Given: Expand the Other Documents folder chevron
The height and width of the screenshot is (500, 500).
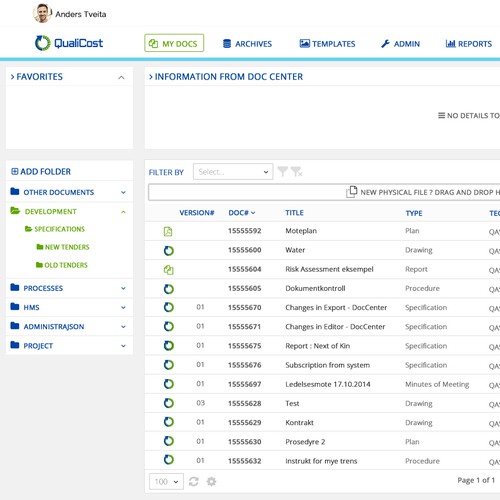Looking at the screenshot, I should click(x=123, y=192).
